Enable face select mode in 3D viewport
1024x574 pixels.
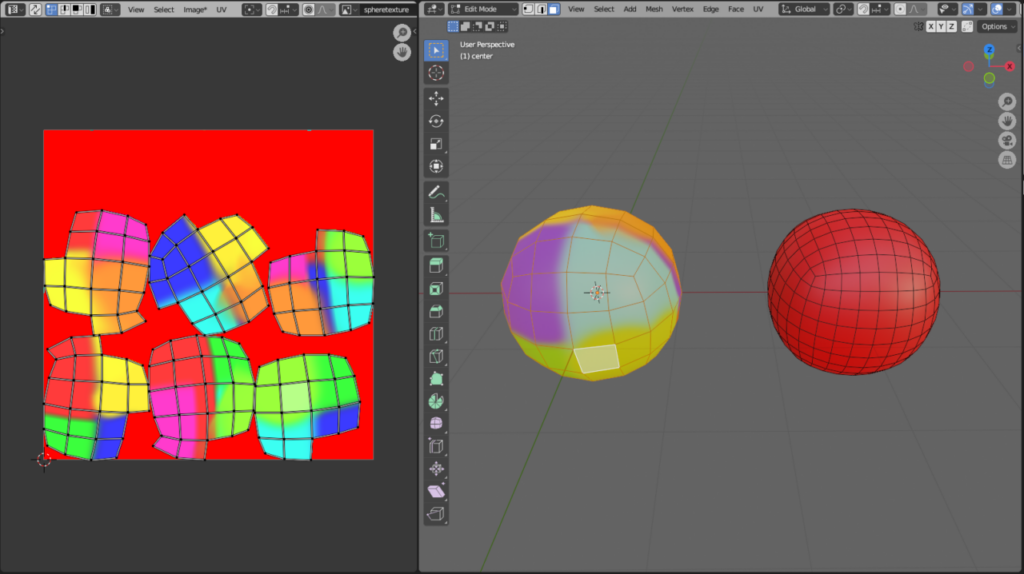tap(553, 9)
